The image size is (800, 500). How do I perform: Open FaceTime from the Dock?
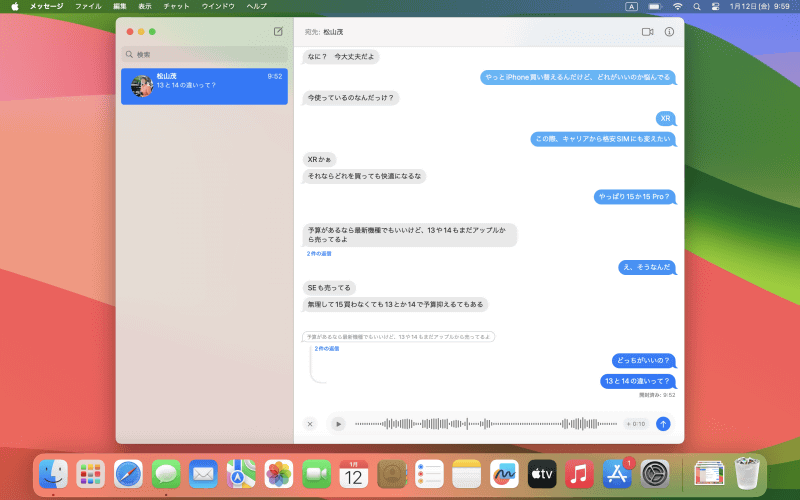[316, 474]
